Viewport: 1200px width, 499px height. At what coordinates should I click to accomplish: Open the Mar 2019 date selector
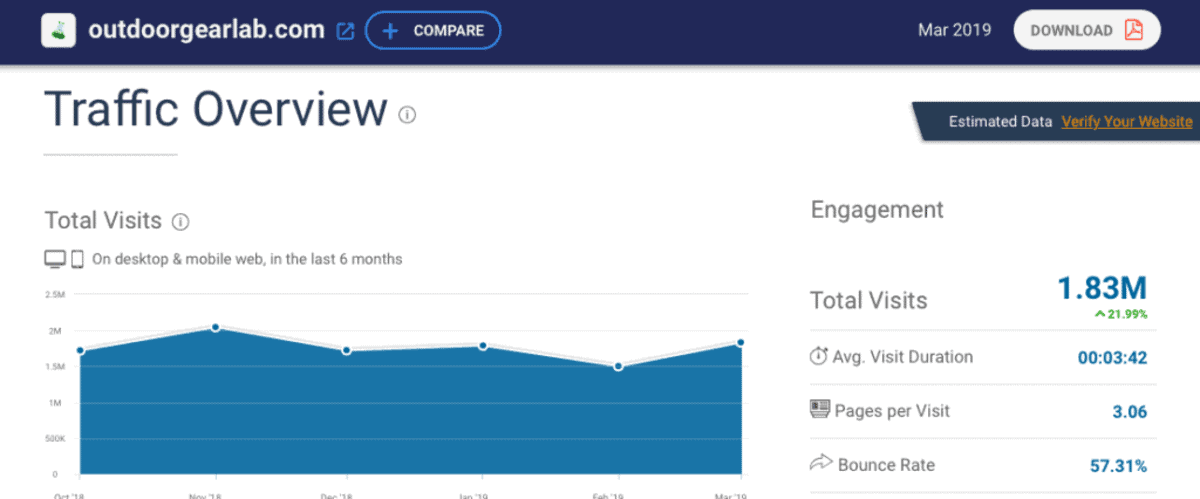coord(954,30)
